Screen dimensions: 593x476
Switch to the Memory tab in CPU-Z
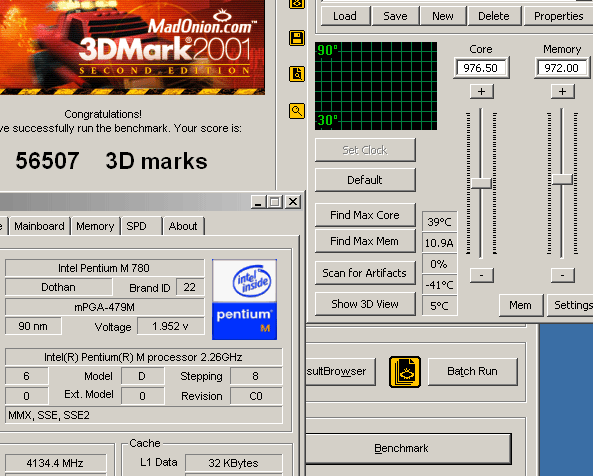pos(95,226)
